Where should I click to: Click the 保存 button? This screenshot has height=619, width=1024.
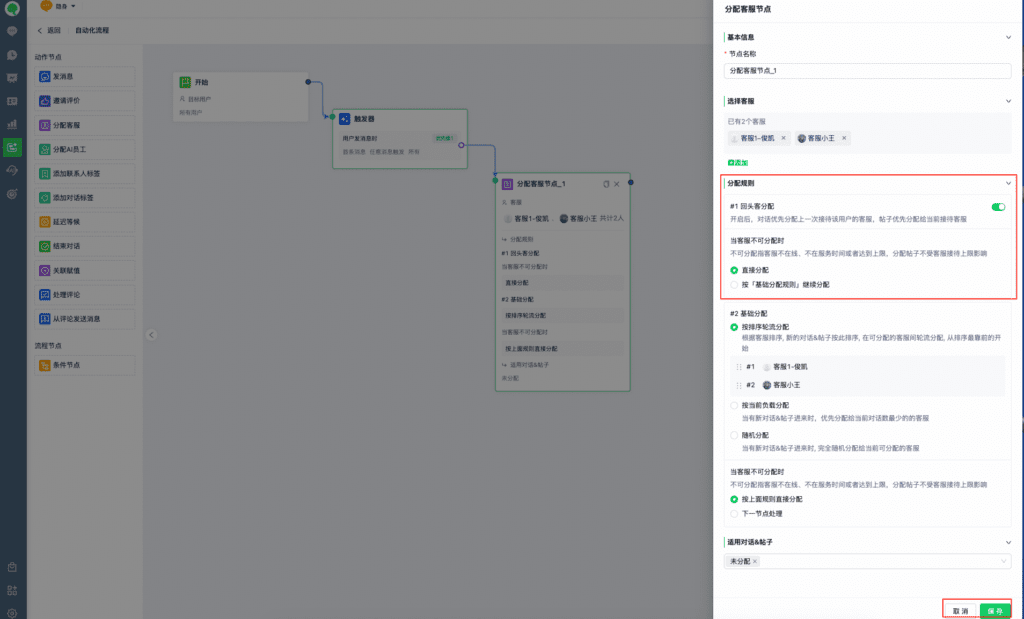(994, 609)
